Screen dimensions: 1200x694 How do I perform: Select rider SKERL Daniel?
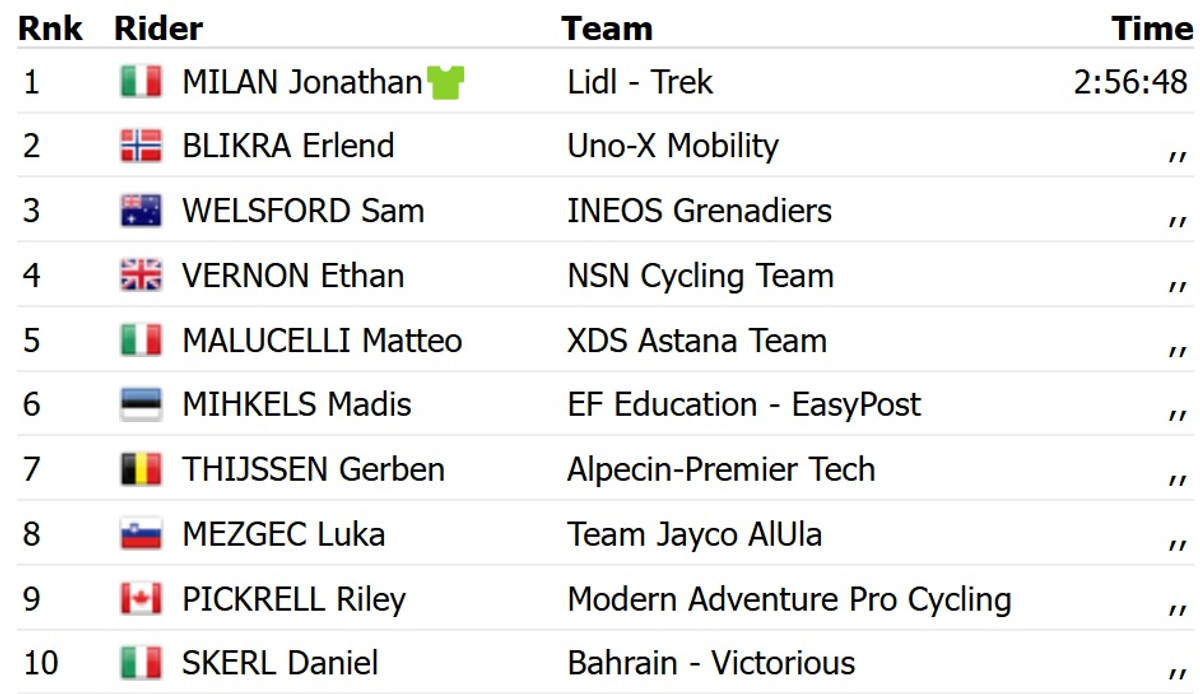280,663
